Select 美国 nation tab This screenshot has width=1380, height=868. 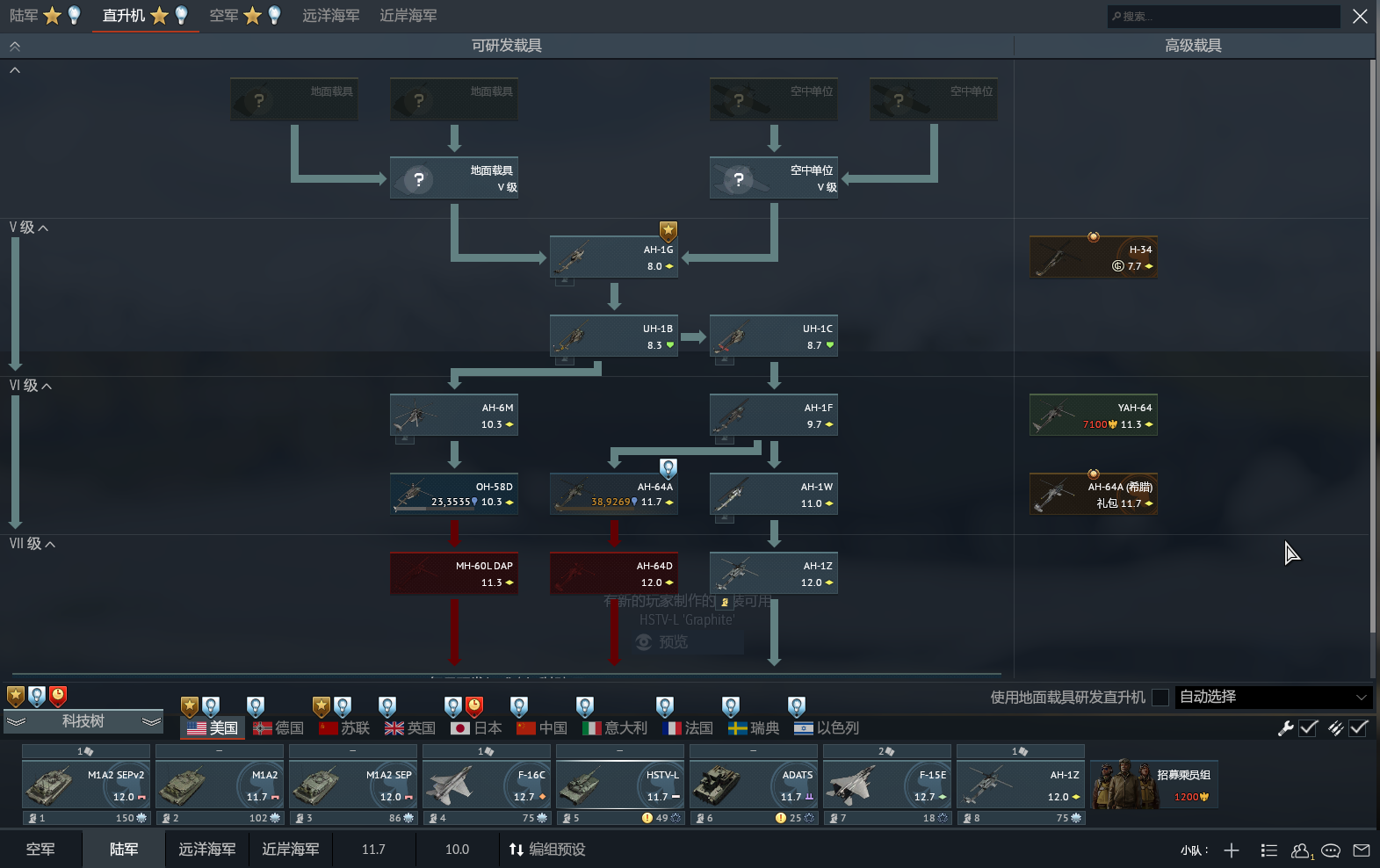pos(213,728)
